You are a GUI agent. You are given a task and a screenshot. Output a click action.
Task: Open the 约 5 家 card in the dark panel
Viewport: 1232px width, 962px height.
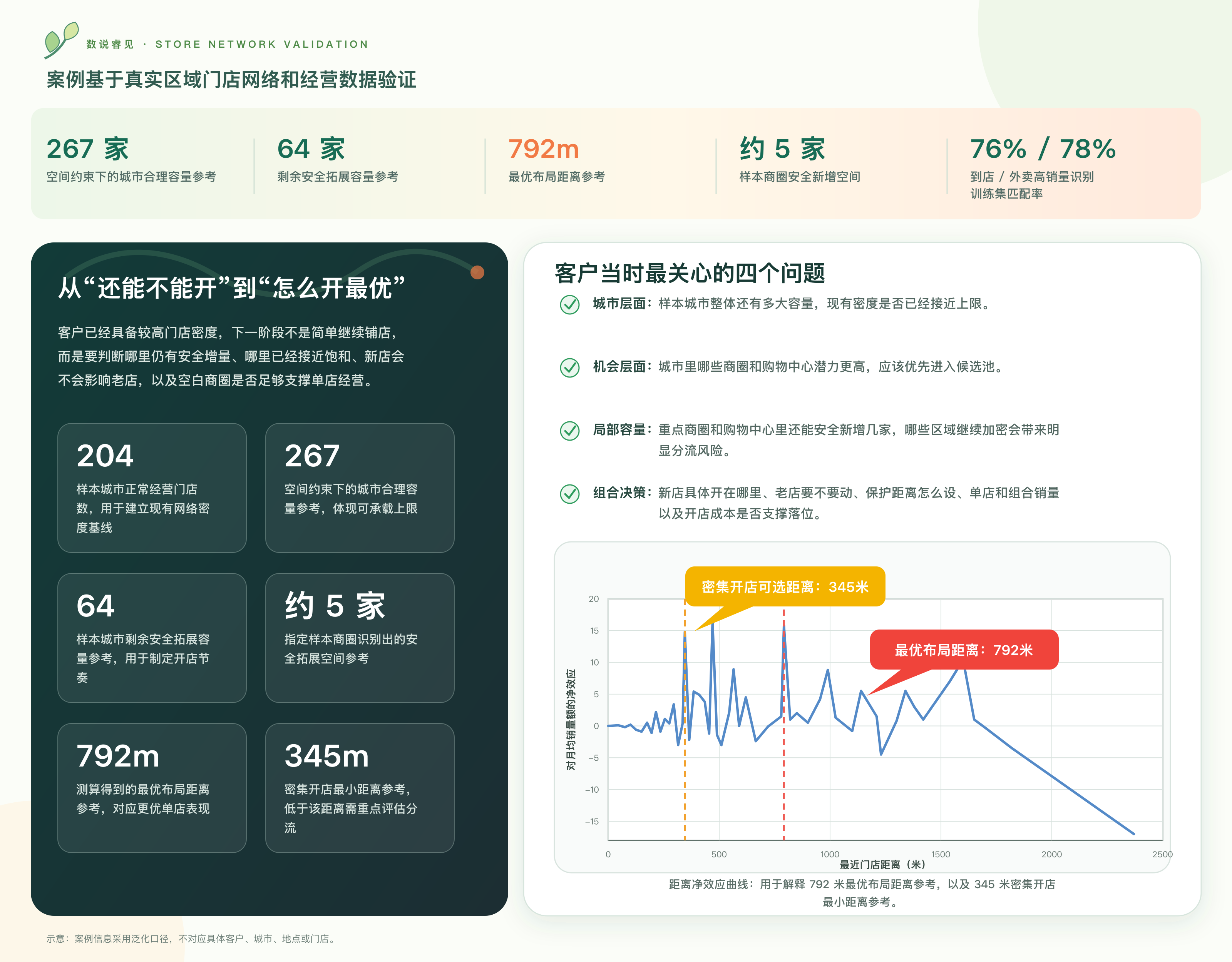(x=360, y=638)
